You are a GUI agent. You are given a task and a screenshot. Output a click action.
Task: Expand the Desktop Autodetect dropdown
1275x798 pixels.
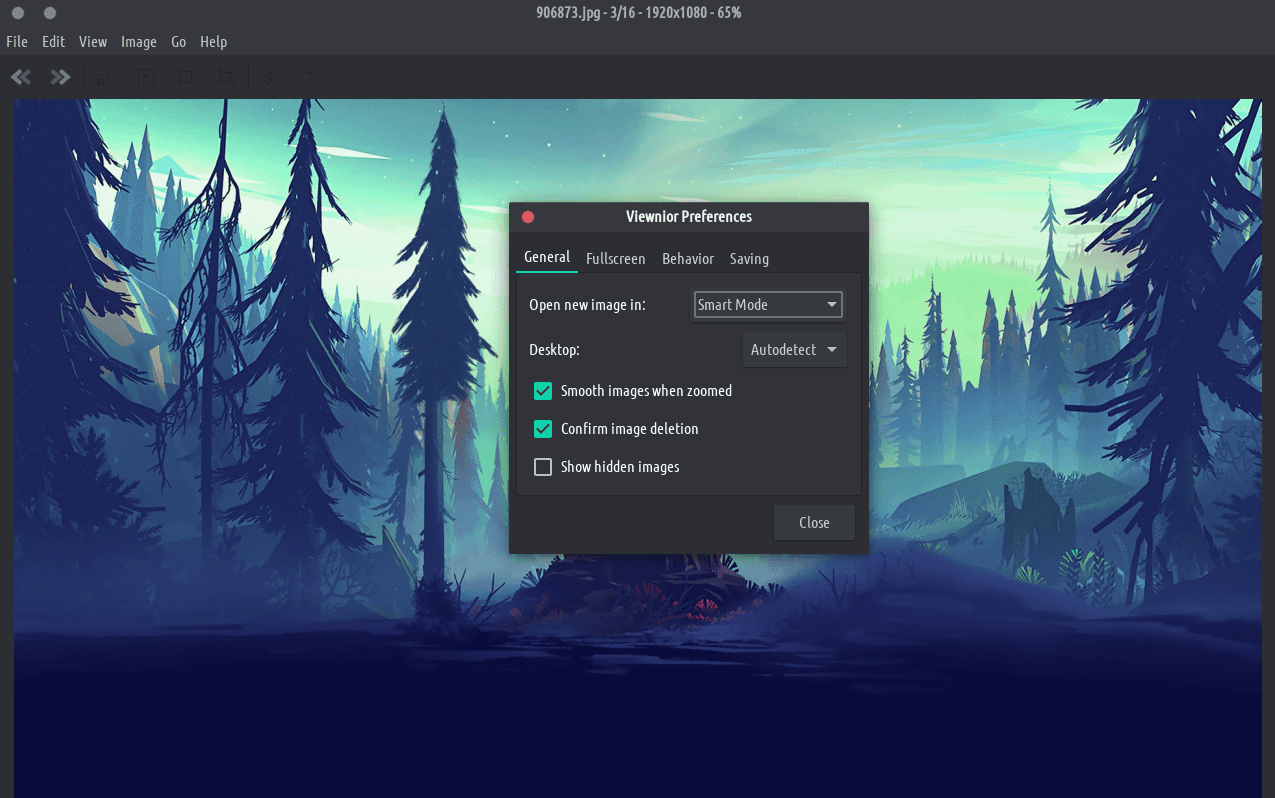pos(794,350)
